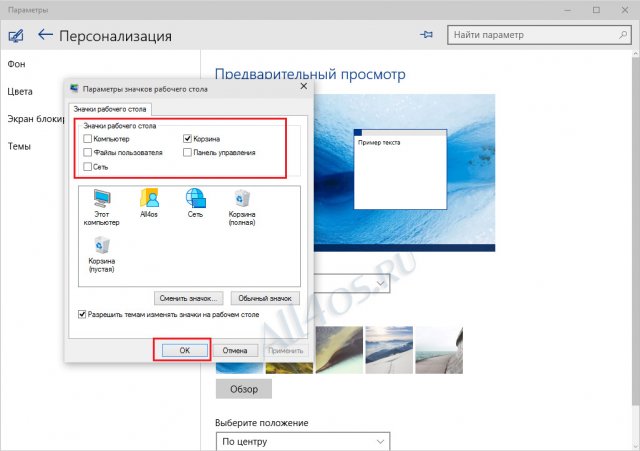
Task: Click the Выберите положение label
Action: pyautogui.click(x=262, y=423)
